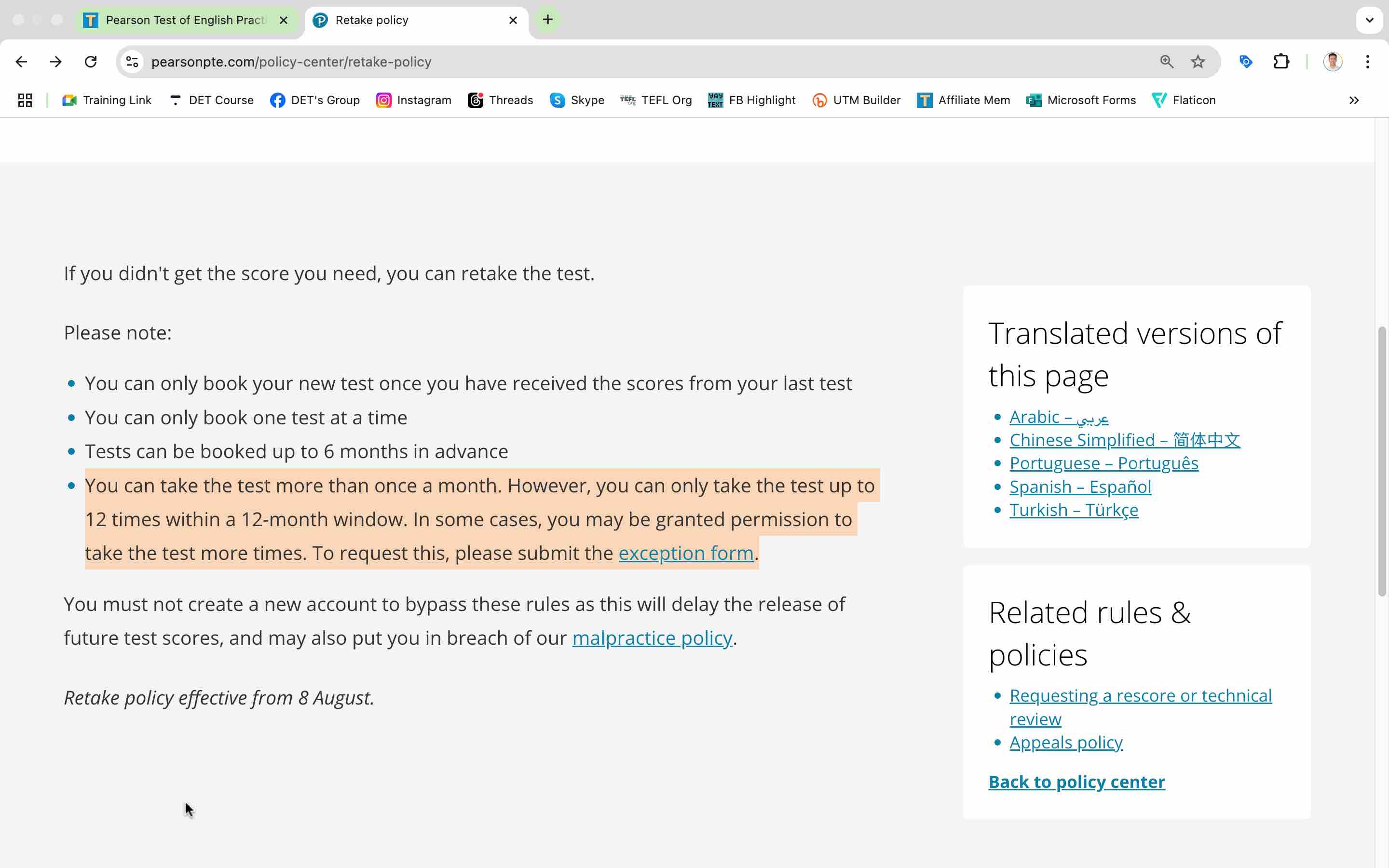Click the Appeals policy related link

pyautogui.click(x=1066, y=741)
